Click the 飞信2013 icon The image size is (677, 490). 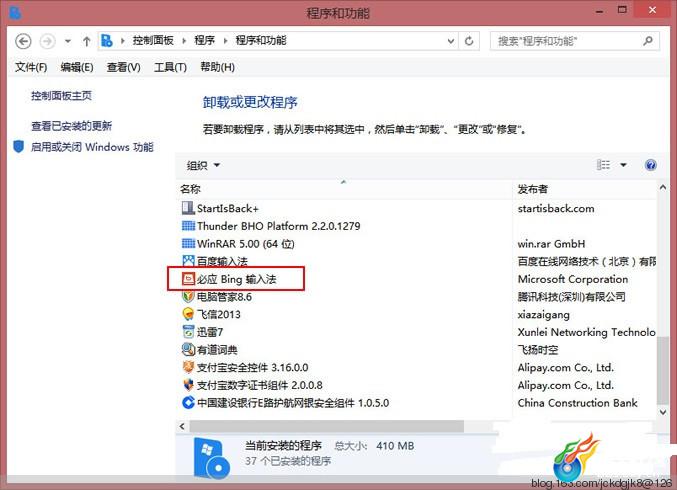(188, 314)
